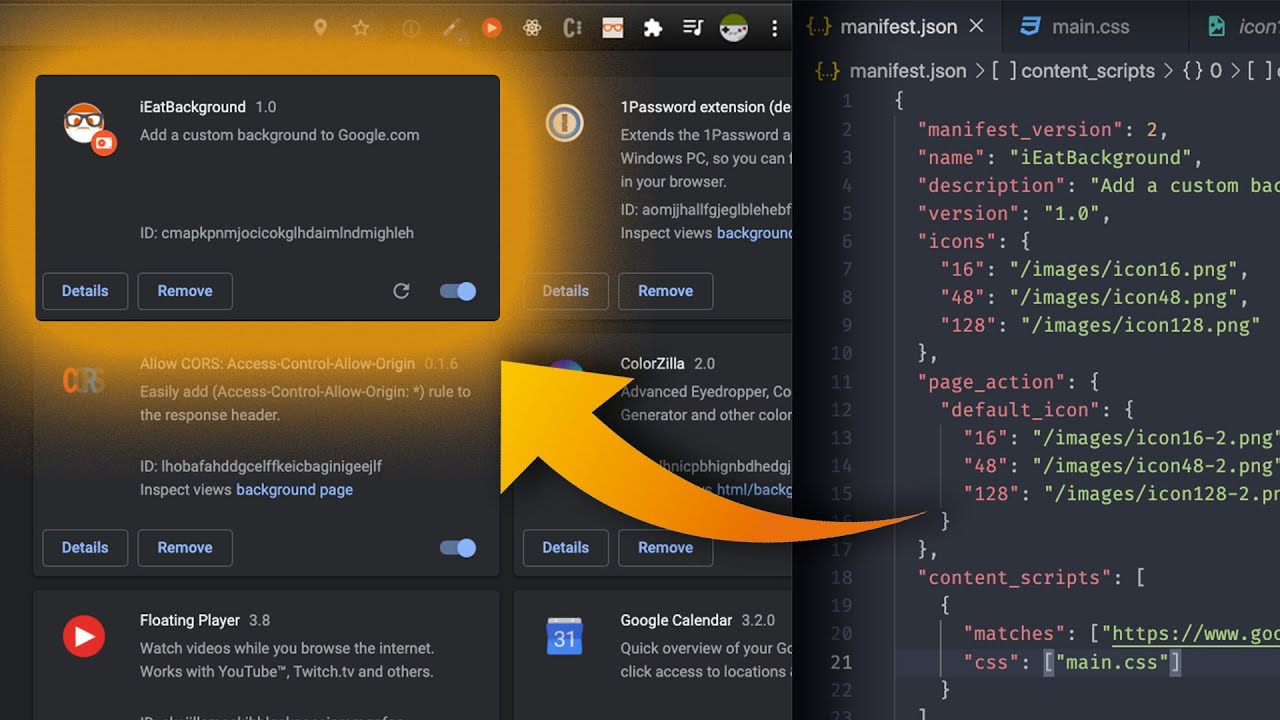Open Details for the iEatBackground extension
Image resolution: width=1280 pixels, height=720 pixels.
pyautogui.click(x=85, y=290)
